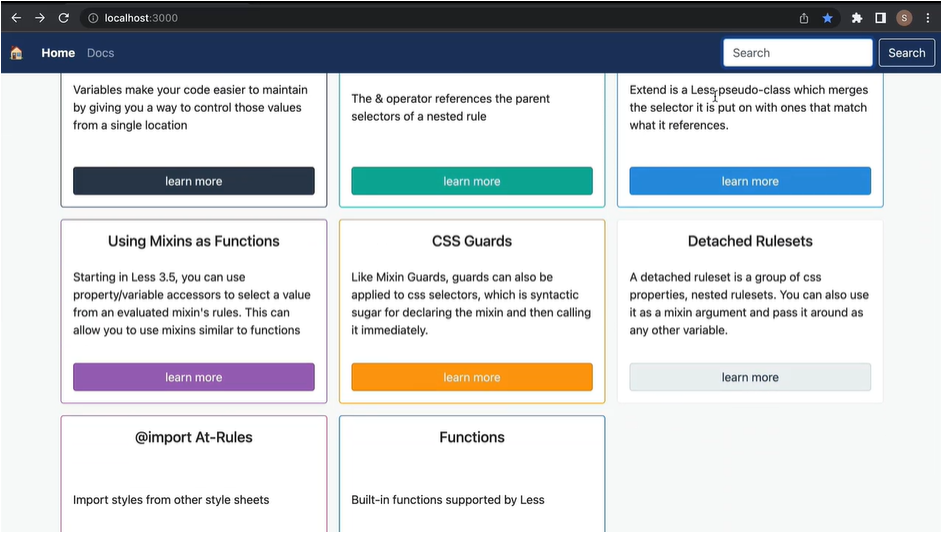Bookmark page with the star icon
The image size is (942, 533).
[x=827, y=18]
